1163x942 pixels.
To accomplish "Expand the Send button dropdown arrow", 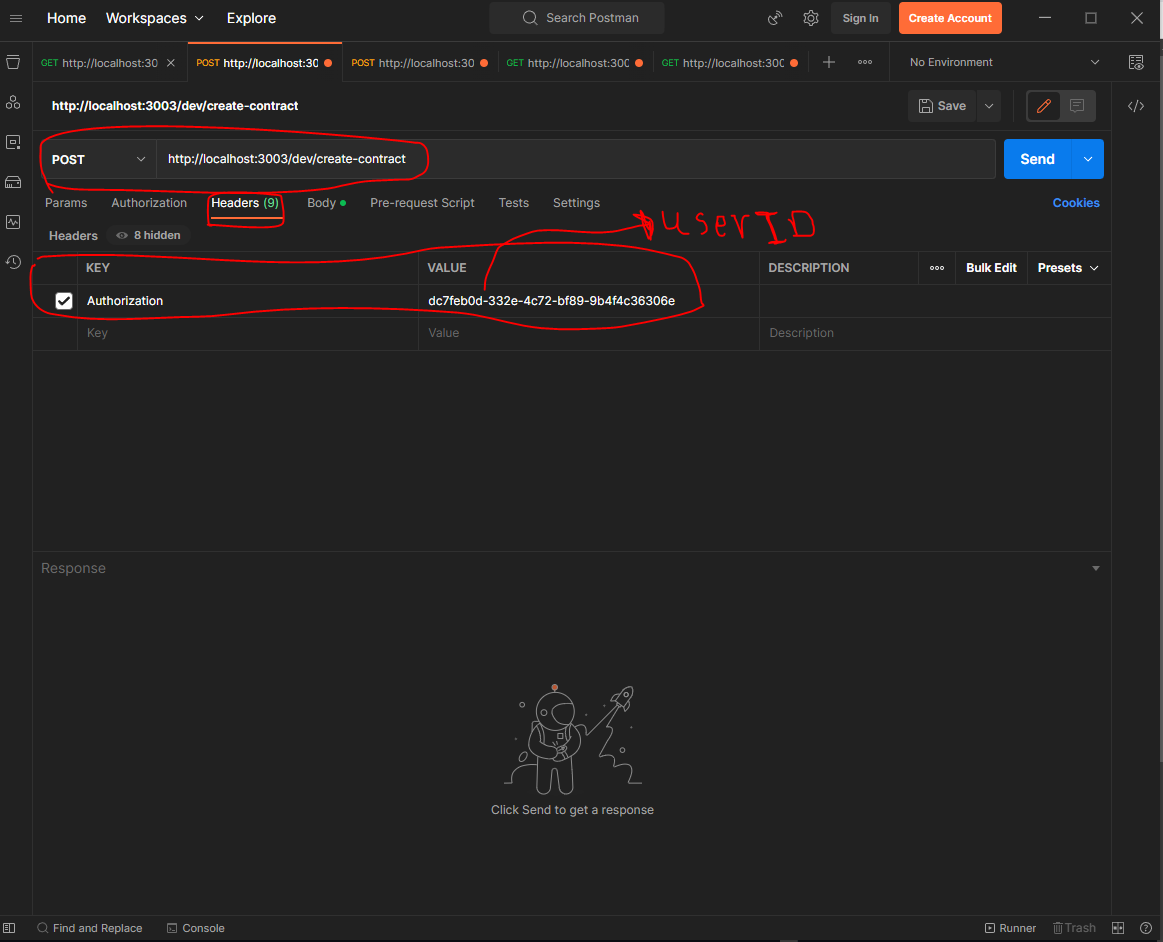I will coord(1086,158).
